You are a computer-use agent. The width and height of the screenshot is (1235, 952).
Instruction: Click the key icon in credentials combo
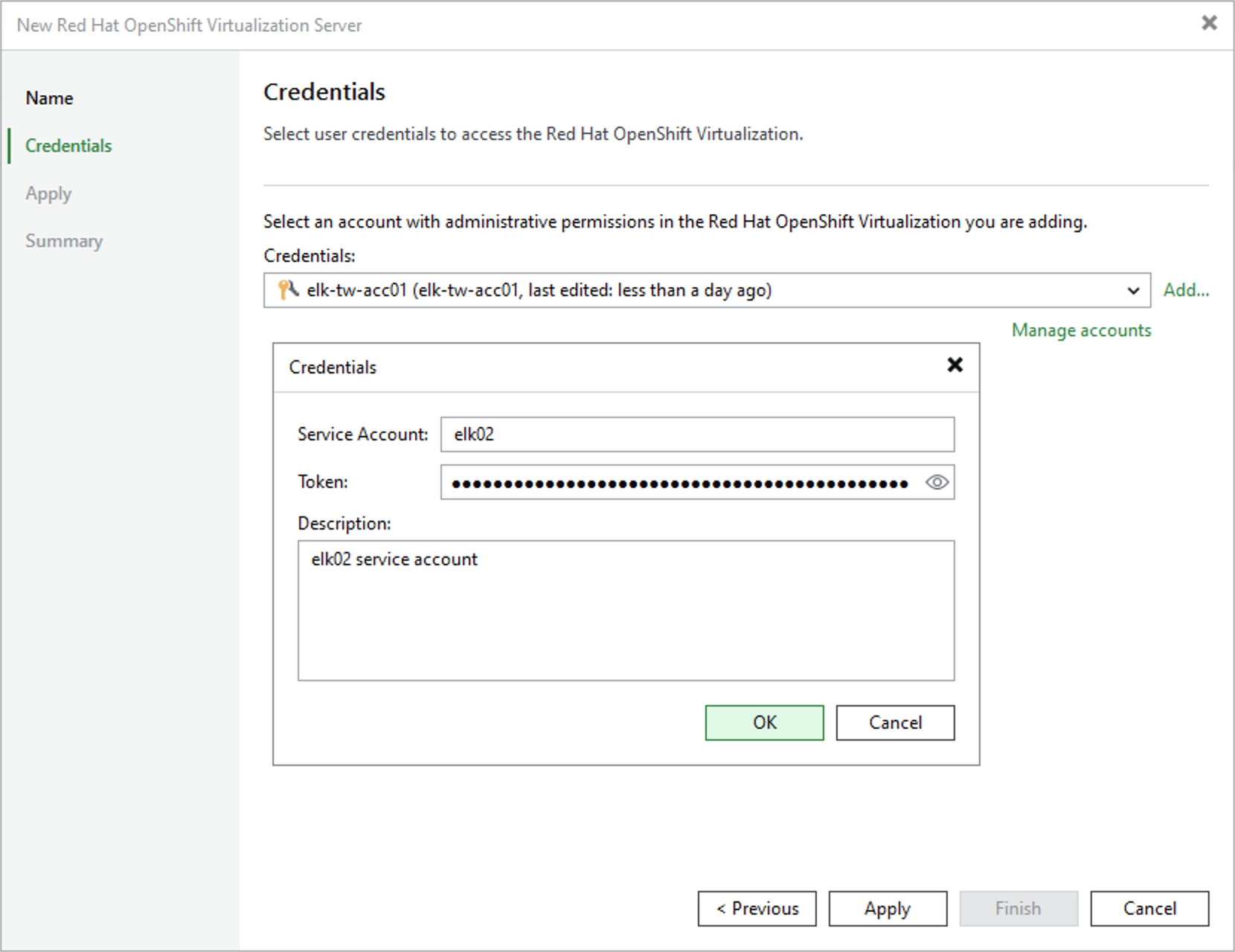click(x=288, y=290)
